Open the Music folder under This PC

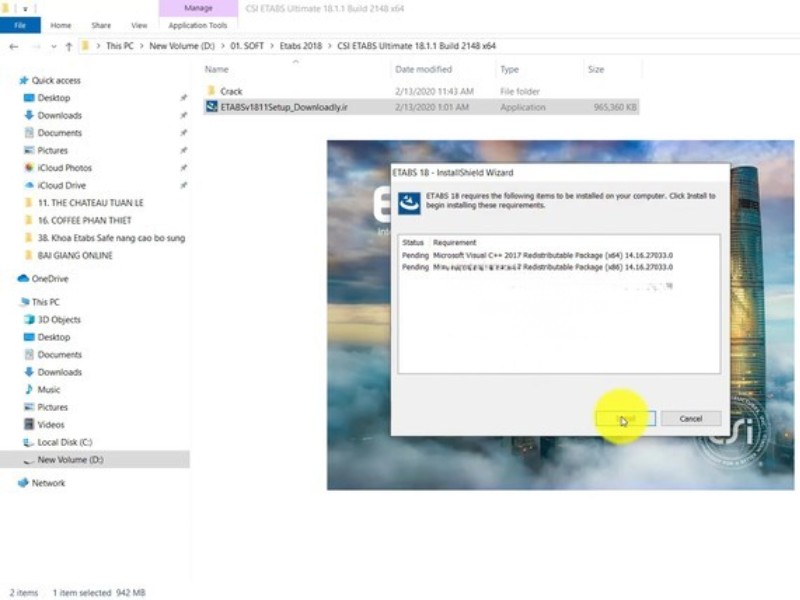(x=48, y=389)
